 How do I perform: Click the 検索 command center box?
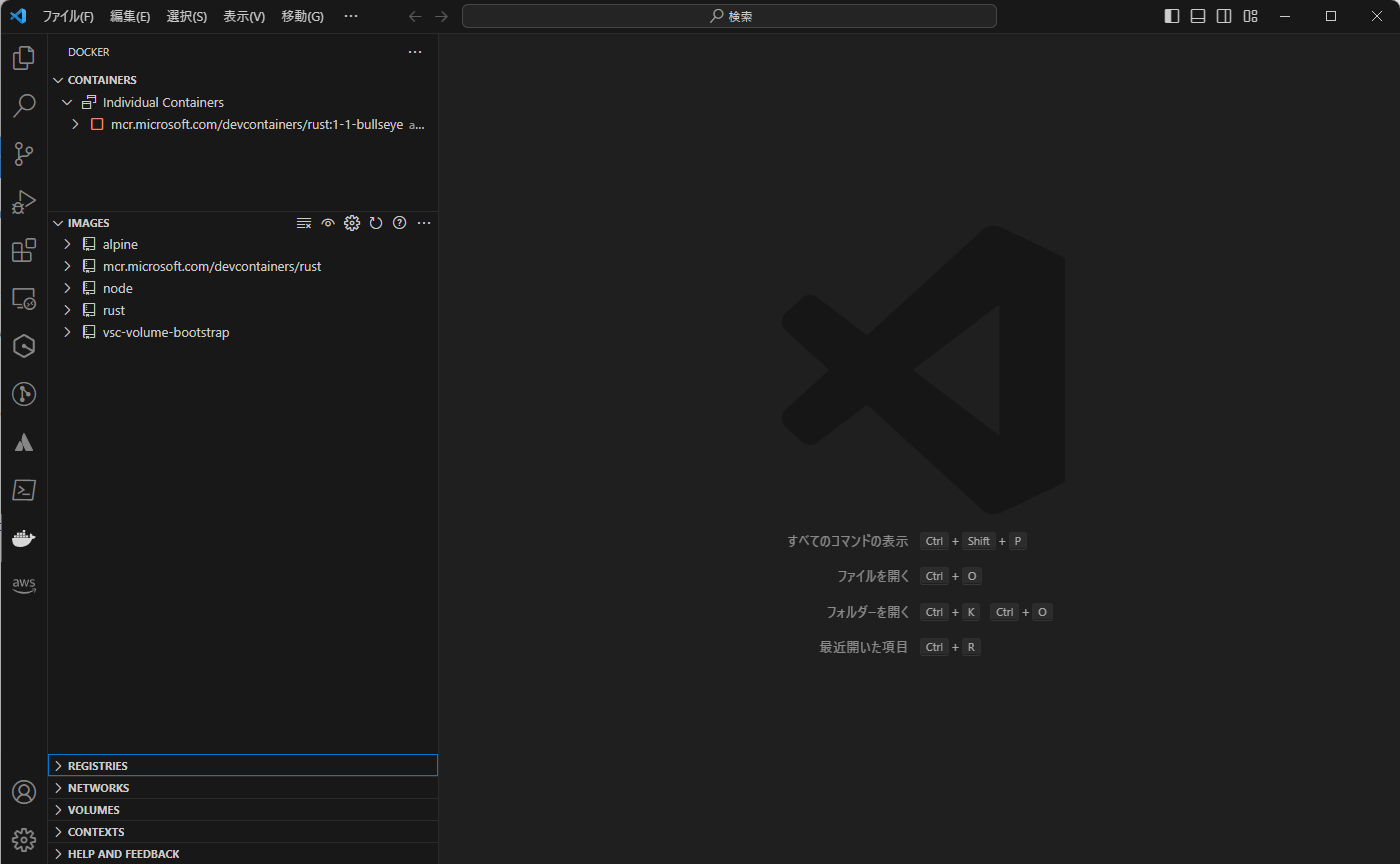pos(729,16)
